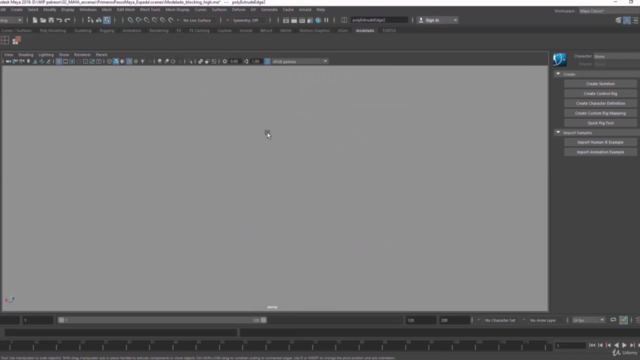The height and width of the screenshot is (360, 640).
Task: Toggle the grid display in panel toolbar
Action: click(59, 61)
